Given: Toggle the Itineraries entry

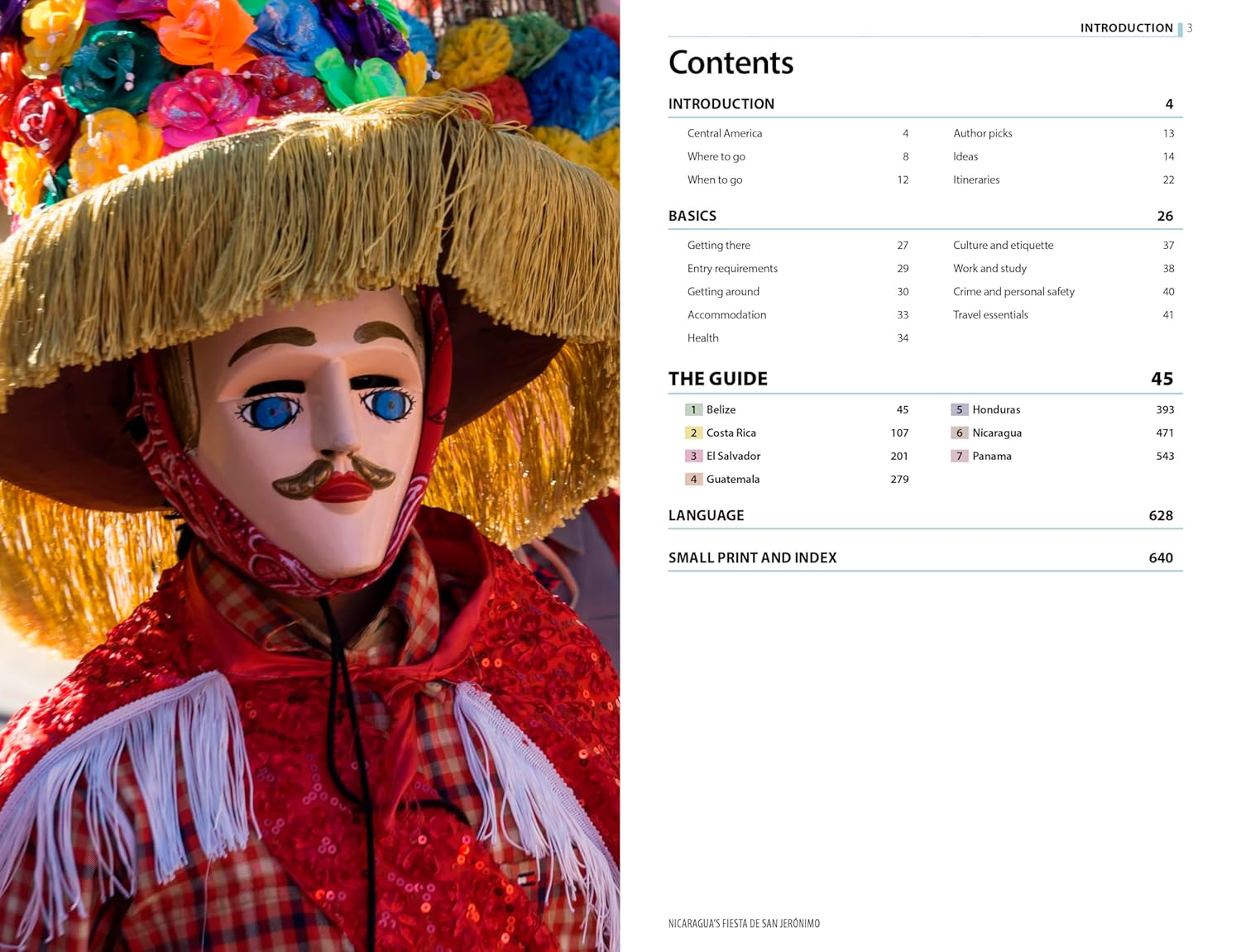Looking at the screenshot, I should click(976, 179).
